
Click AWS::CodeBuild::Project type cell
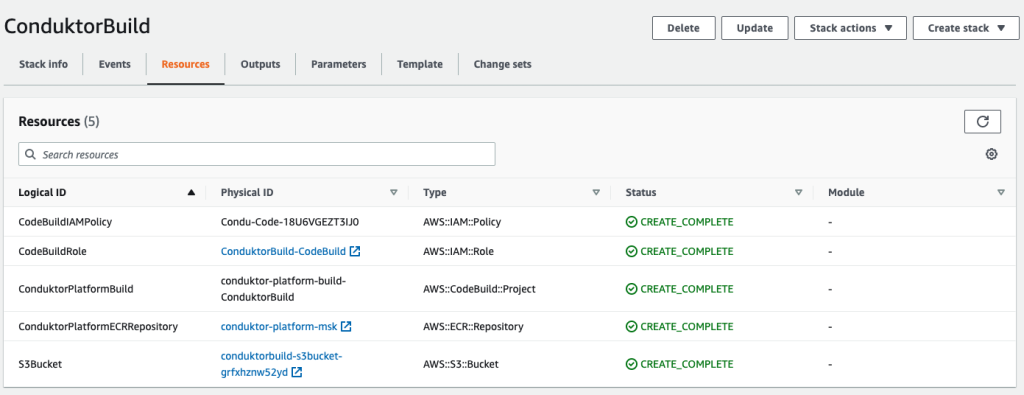pyautogui.click(x=479, y=289)
